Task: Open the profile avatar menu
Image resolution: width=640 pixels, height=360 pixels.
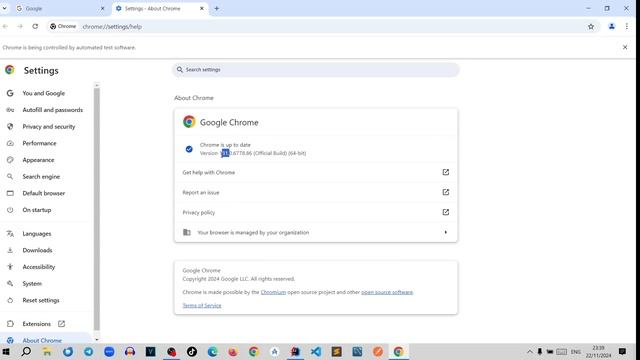Action: click(x=611, y=27)
